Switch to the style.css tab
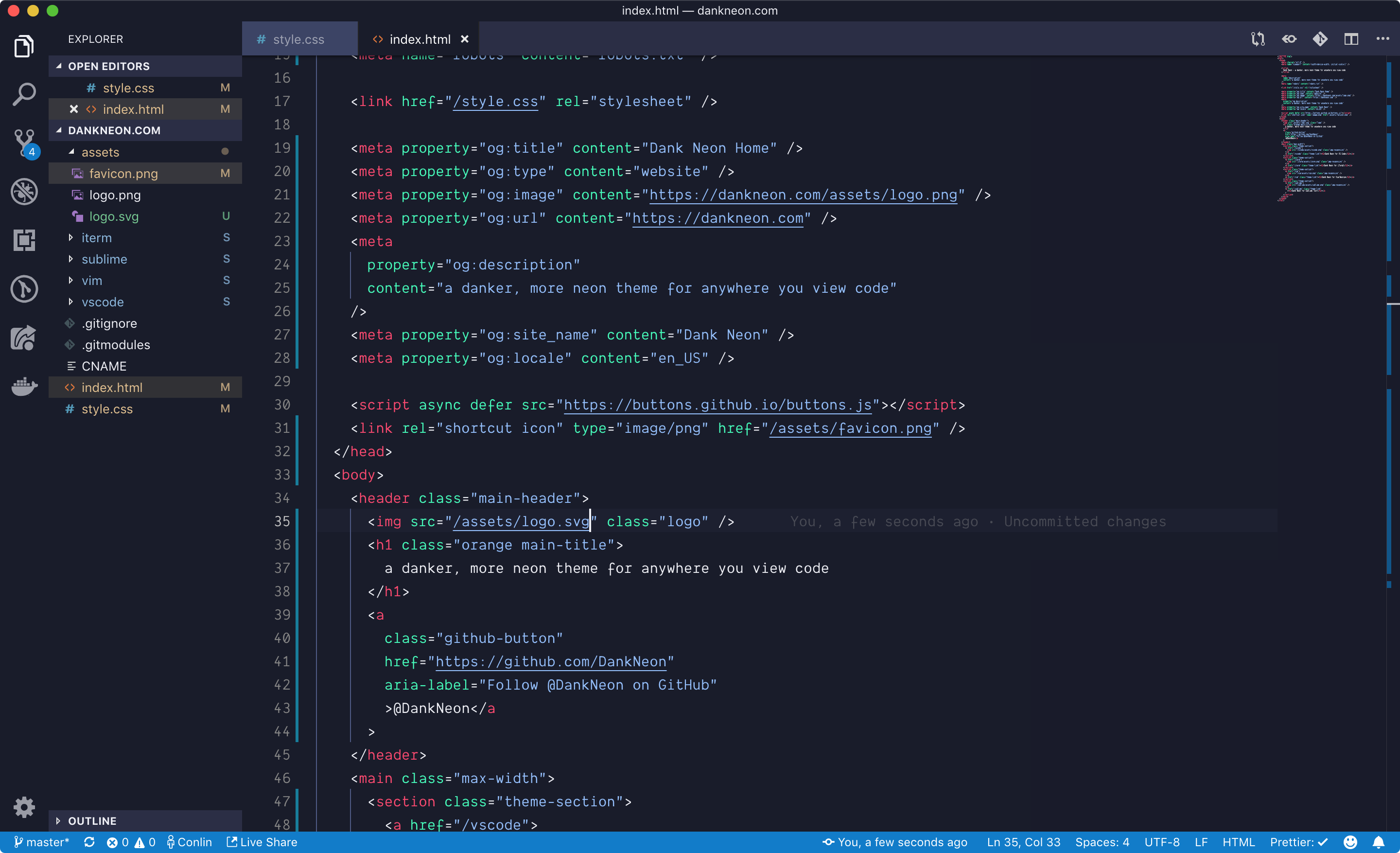 pyautogui.click(x=298, y=39)
